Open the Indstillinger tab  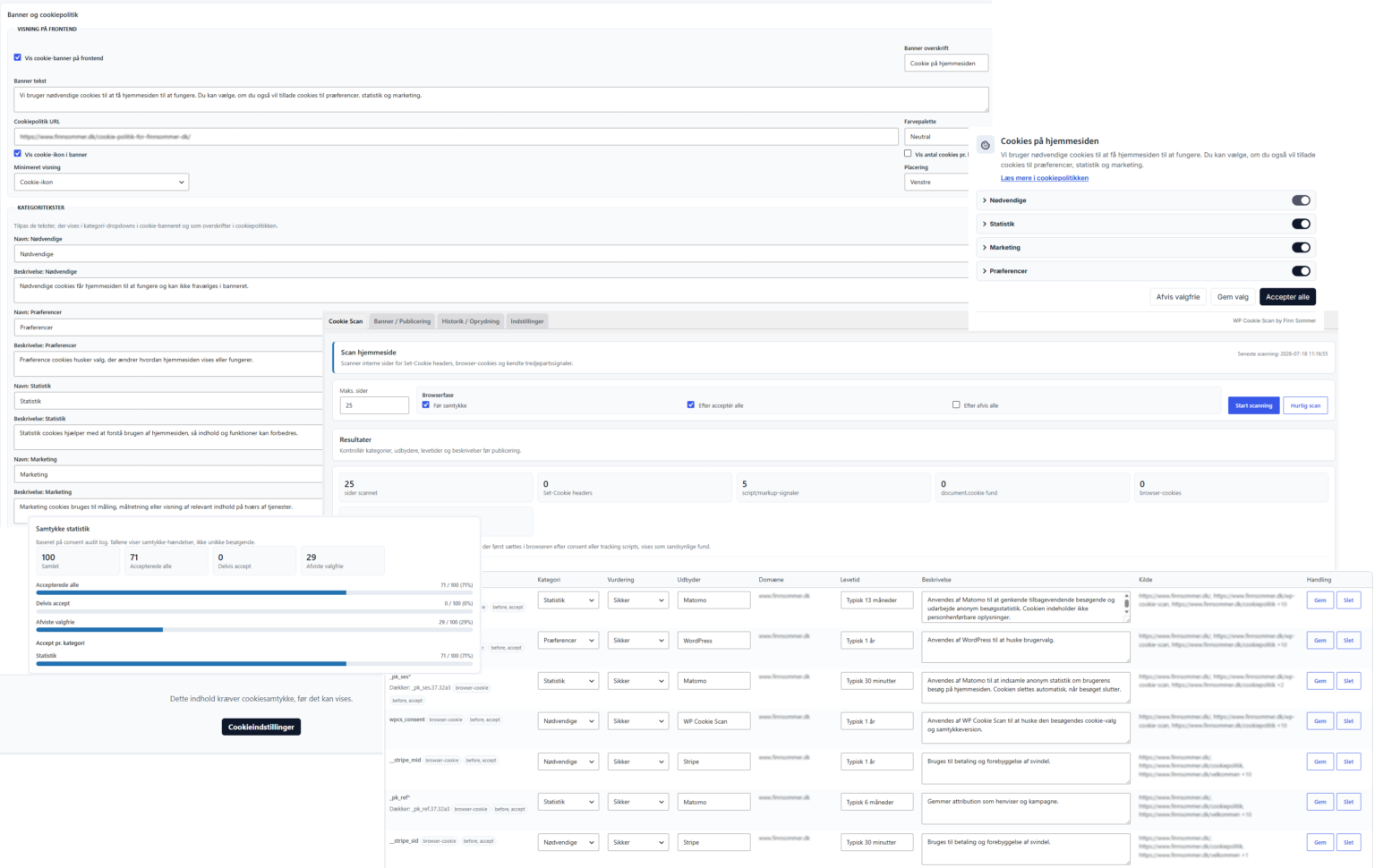tap(527, 321)
